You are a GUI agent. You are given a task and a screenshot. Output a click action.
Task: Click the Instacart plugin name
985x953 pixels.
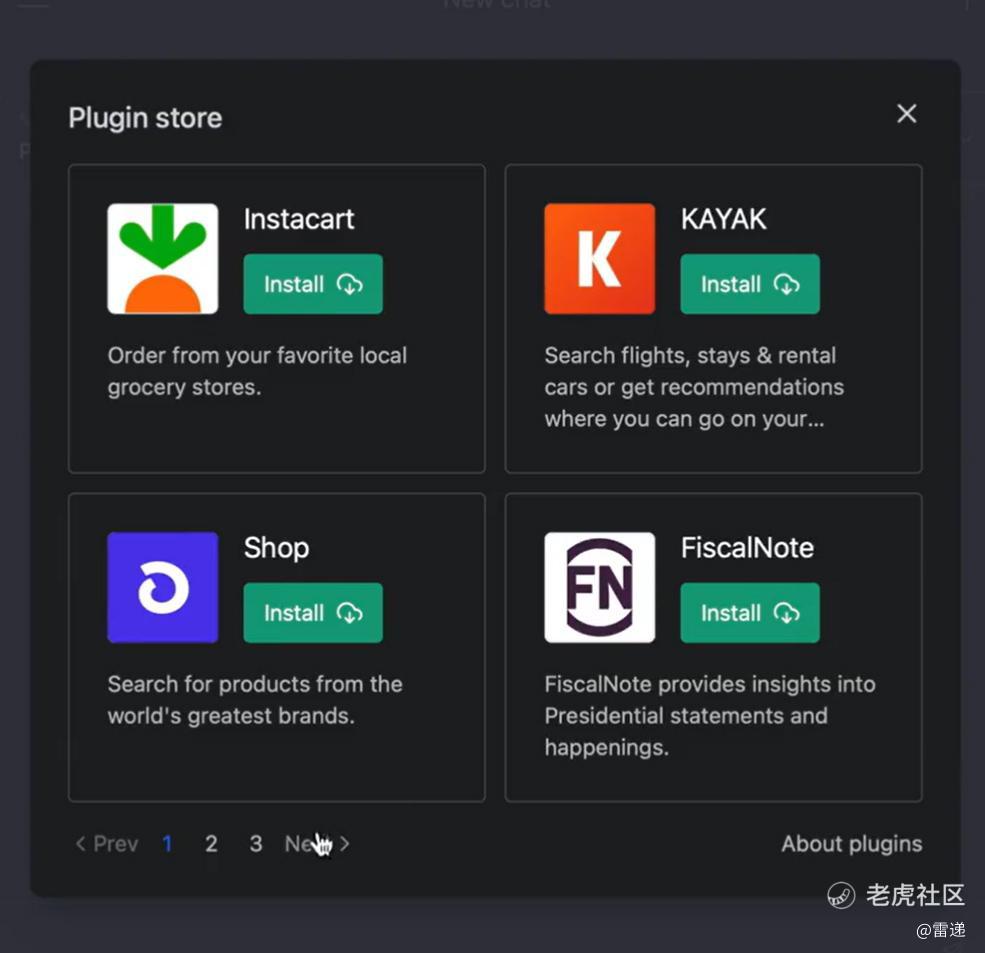(299, 219)
